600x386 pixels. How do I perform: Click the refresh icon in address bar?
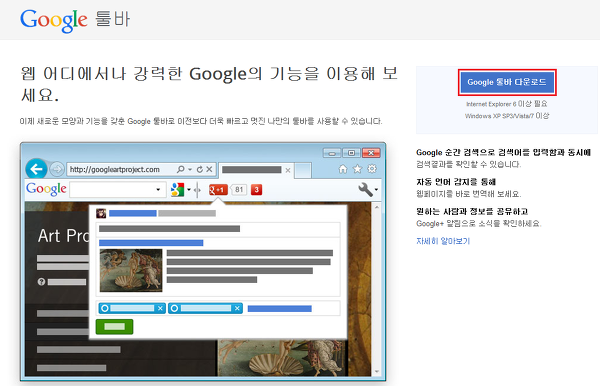(200, 169)
